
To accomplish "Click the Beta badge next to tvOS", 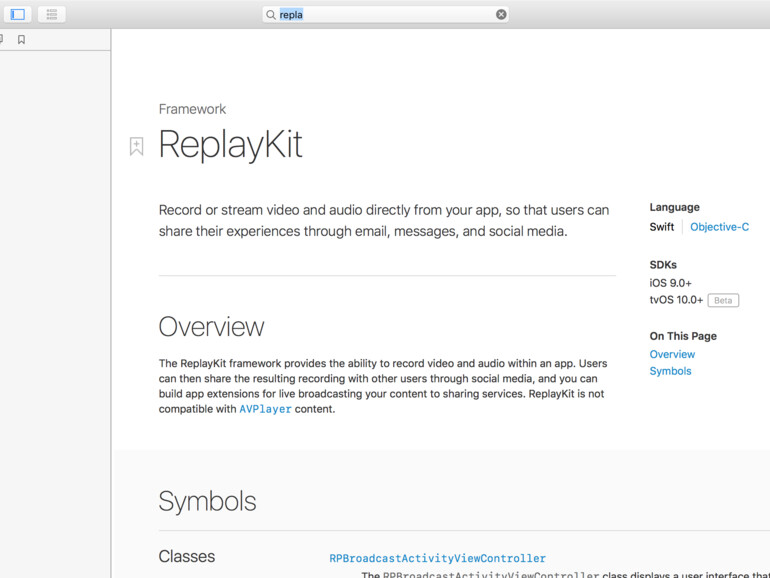I will pyautogui.click(x=723, y=300).
